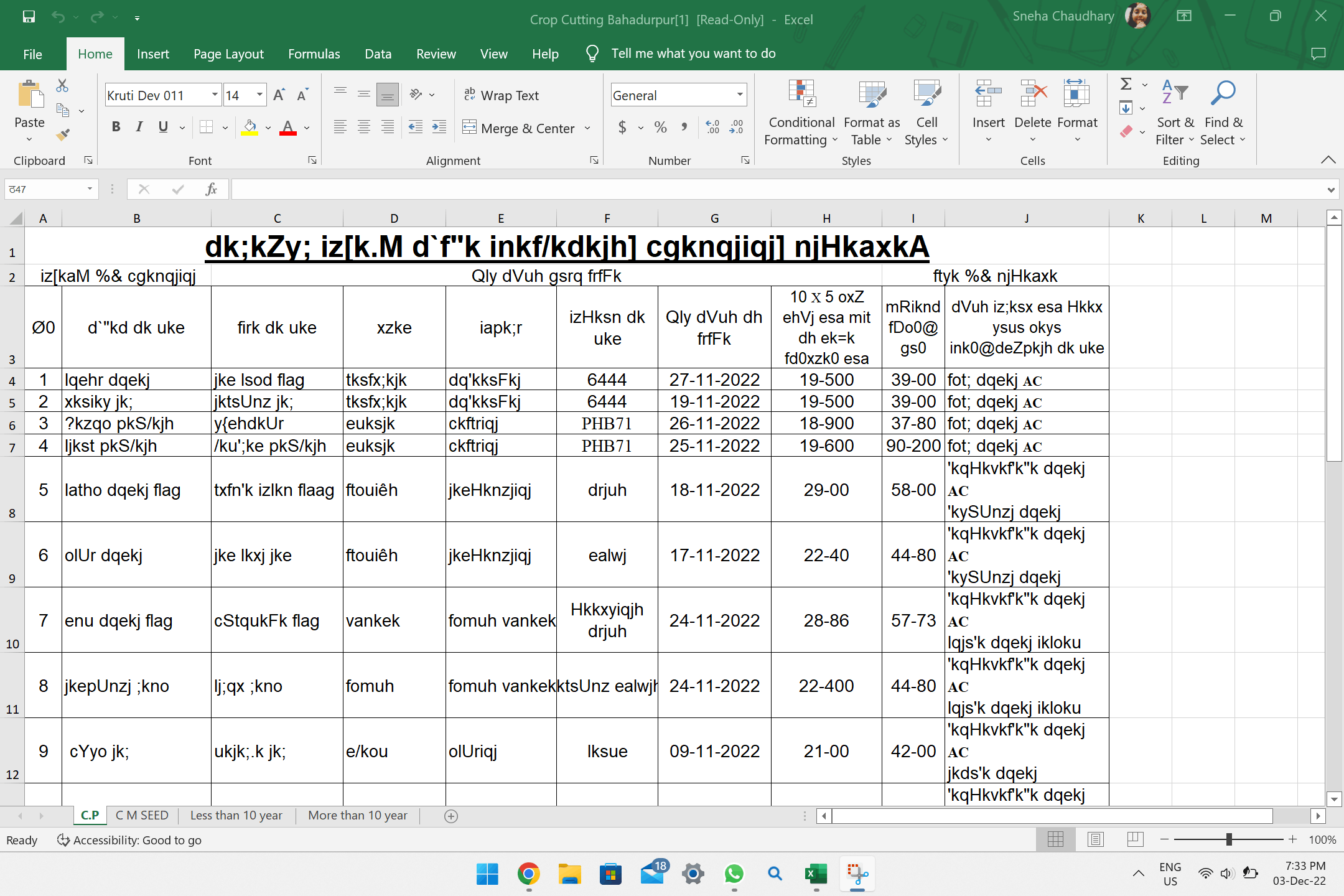Click the Increase Indent icon
Viewport: 1344px width, 896px height.
click(x=439, y=128)
